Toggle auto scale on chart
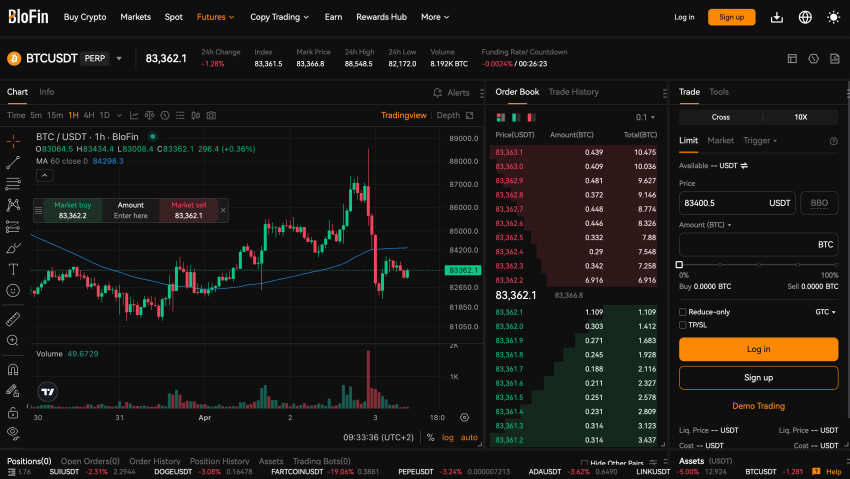 pos(469,437)
